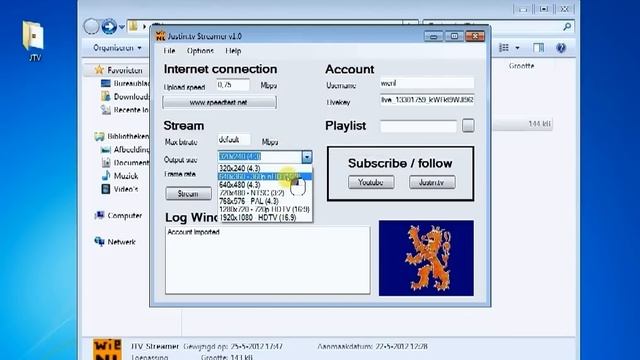The image size is (640, 360).
Task: Click the Netwerk icon in sidebar
Action: [99, 242]
